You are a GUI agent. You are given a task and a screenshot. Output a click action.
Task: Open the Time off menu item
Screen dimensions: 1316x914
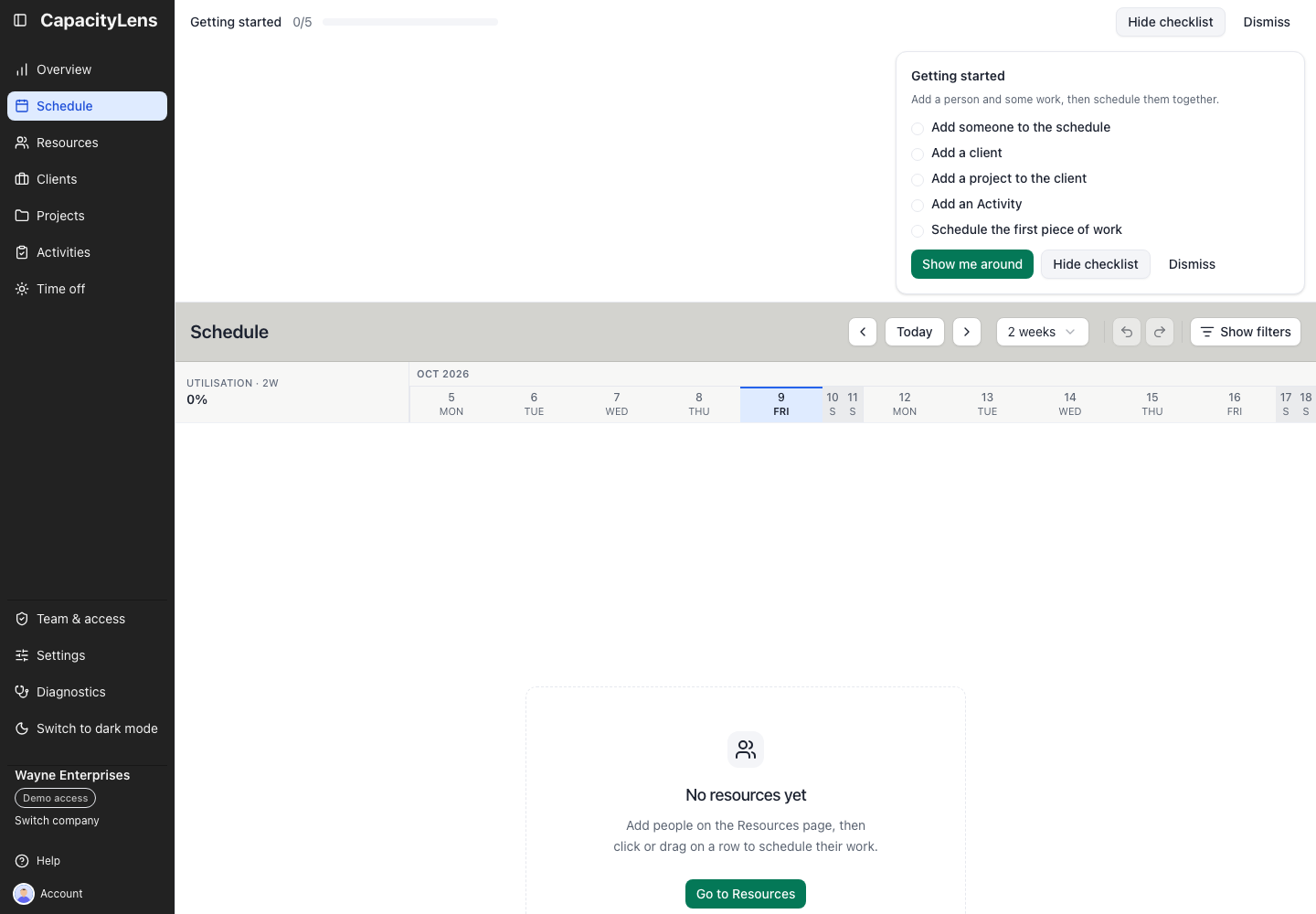[x=87, y=289]
